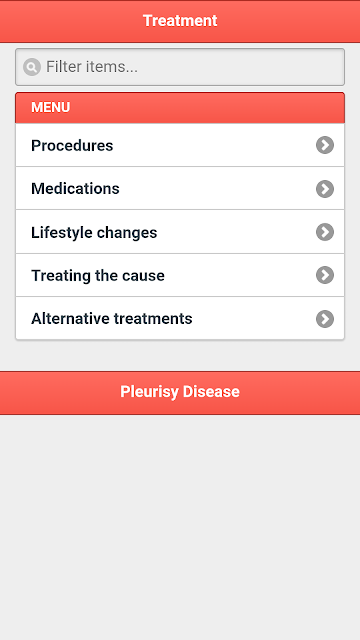Click the Pleurisy Disease footer text
Image resolution: width=360 pixels, height=640 pixels.
tap(180, 392)
